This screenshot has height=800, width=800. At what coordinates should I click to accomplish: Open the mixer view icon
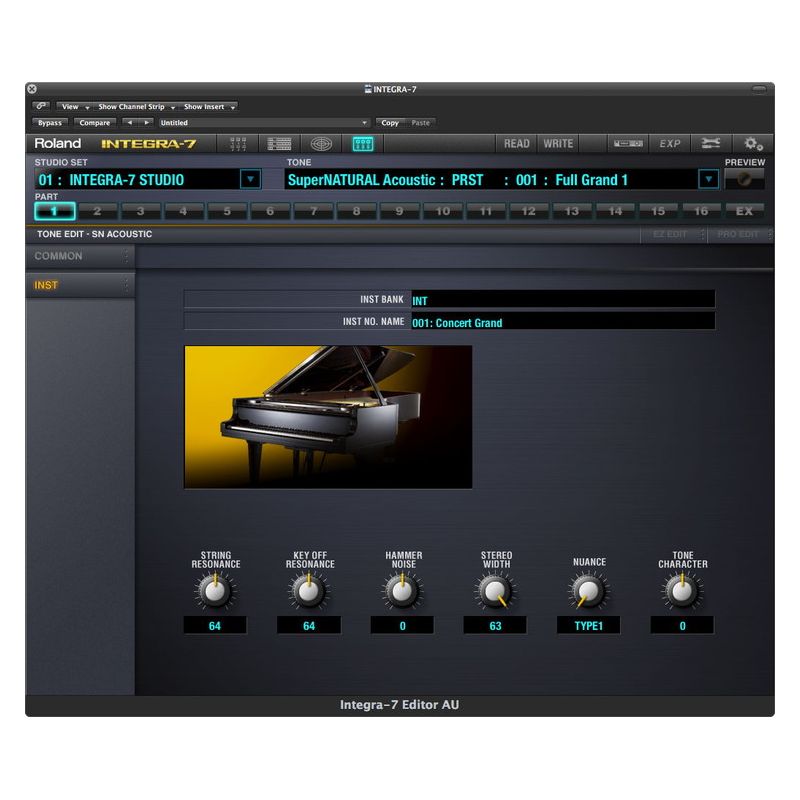click(x=238, y=144)
